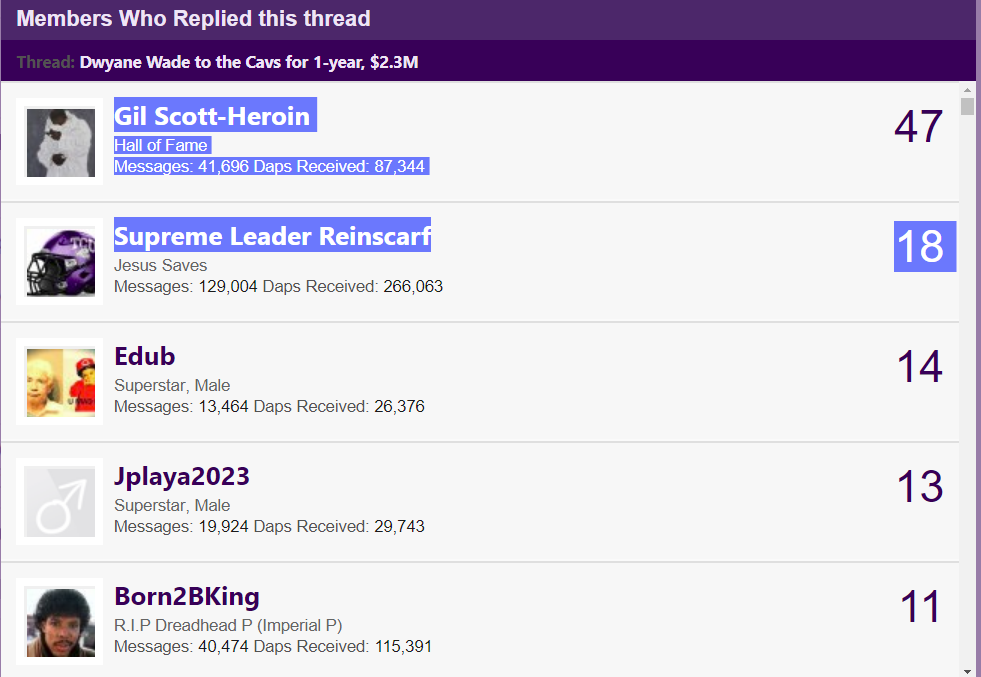Image resolution: width=981 pixels, height=677 pixels.
Task: Open the Dwyane Wade to the Cavs thread title
Action: [248, 62]
